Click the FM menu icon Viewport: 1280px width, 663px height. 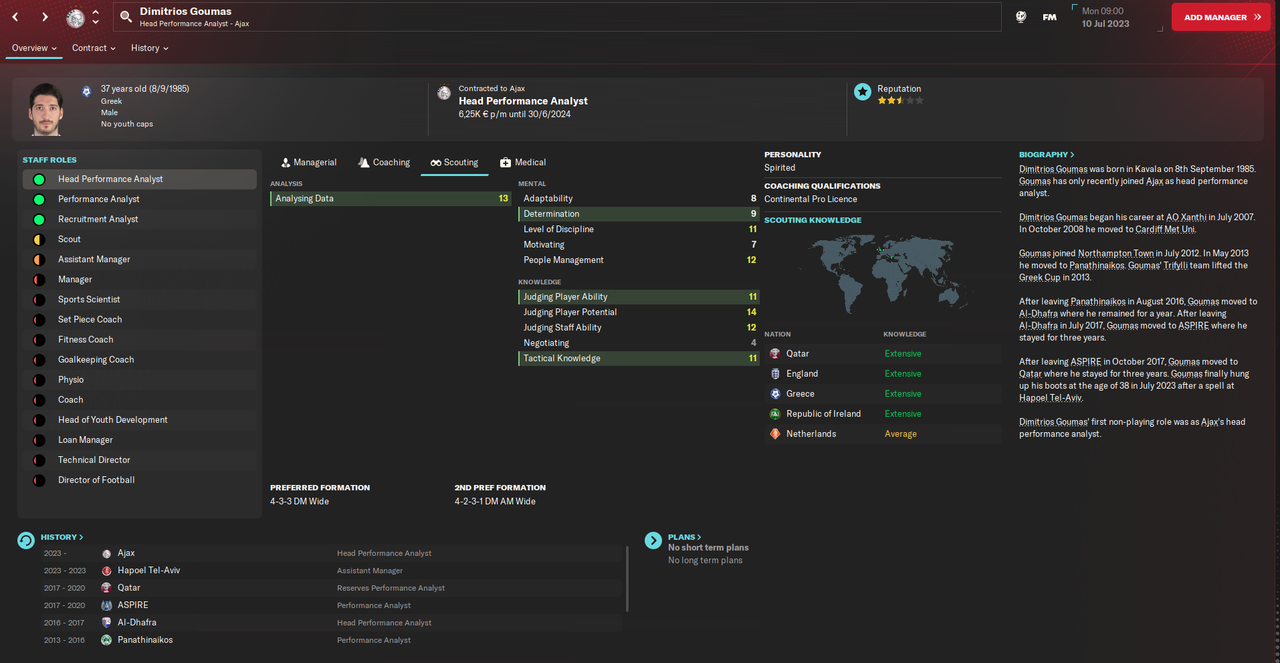[x=1050, y=17]
